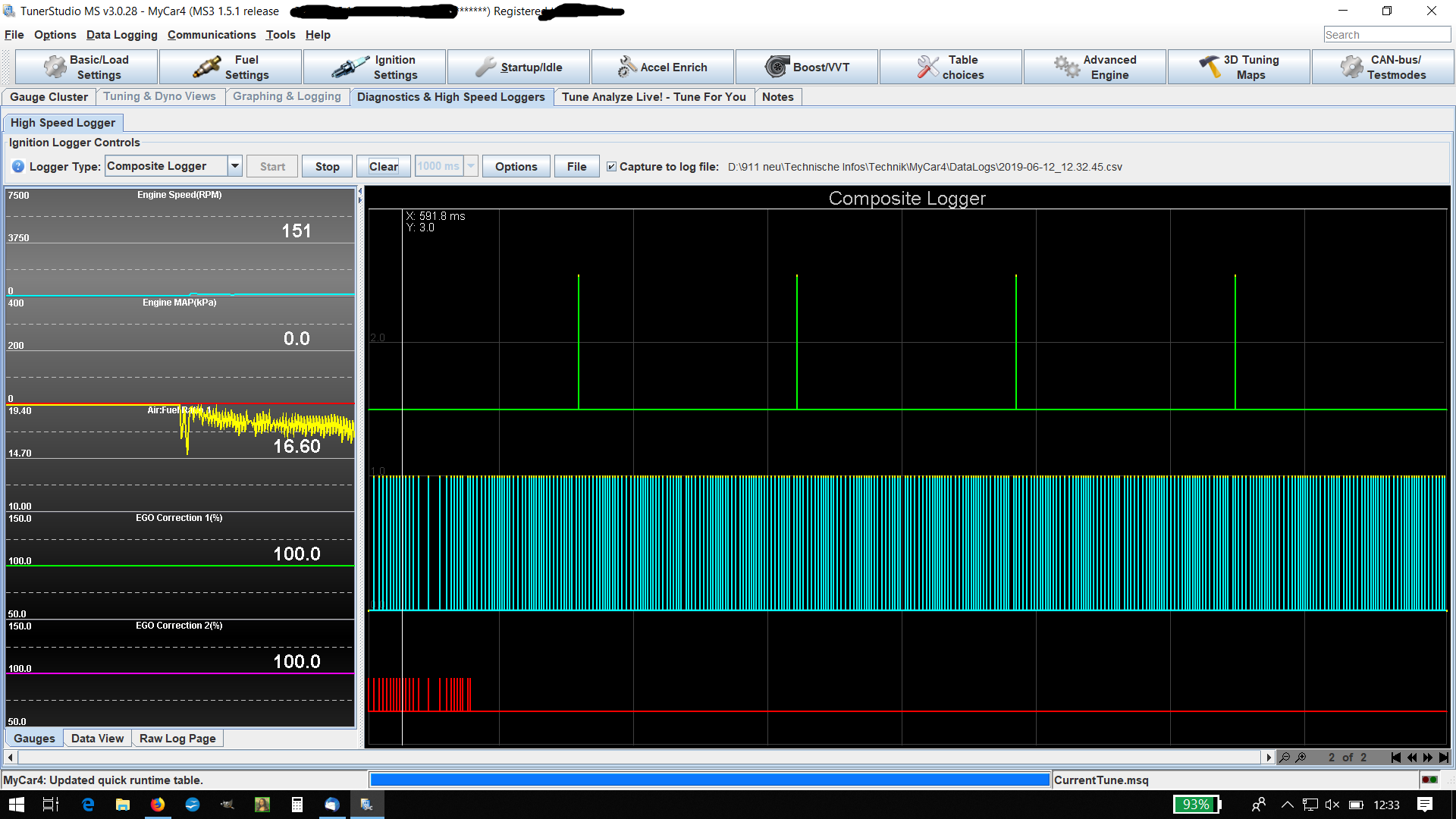
Task: Jump to first logger page
Action: pos(1396,758)
